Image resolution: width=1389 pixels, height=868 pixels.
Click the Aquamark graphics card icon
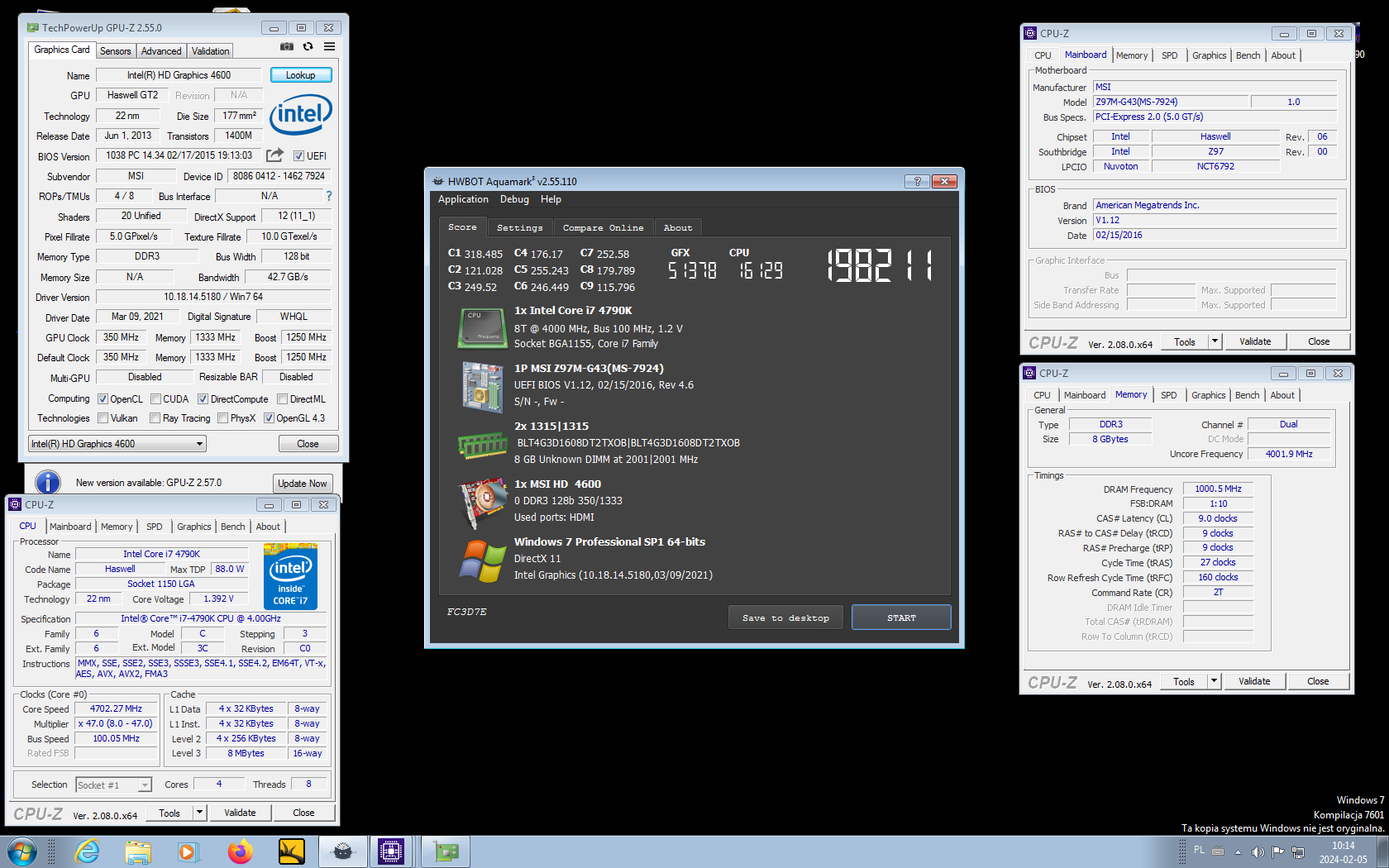(x=483, y=503)
